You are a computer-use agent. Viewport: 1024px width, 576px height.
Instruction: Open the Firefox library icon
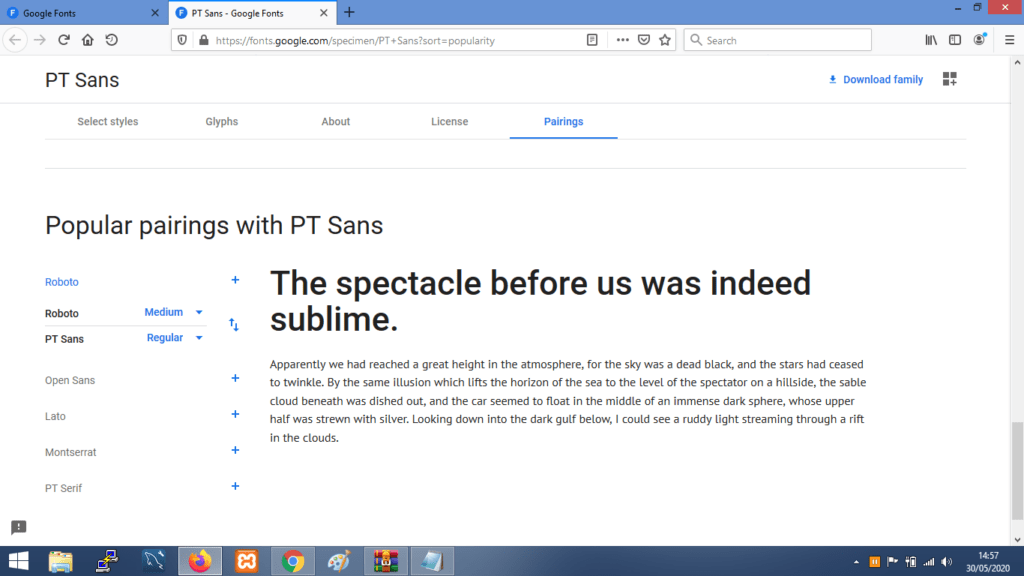pos(931,40)
